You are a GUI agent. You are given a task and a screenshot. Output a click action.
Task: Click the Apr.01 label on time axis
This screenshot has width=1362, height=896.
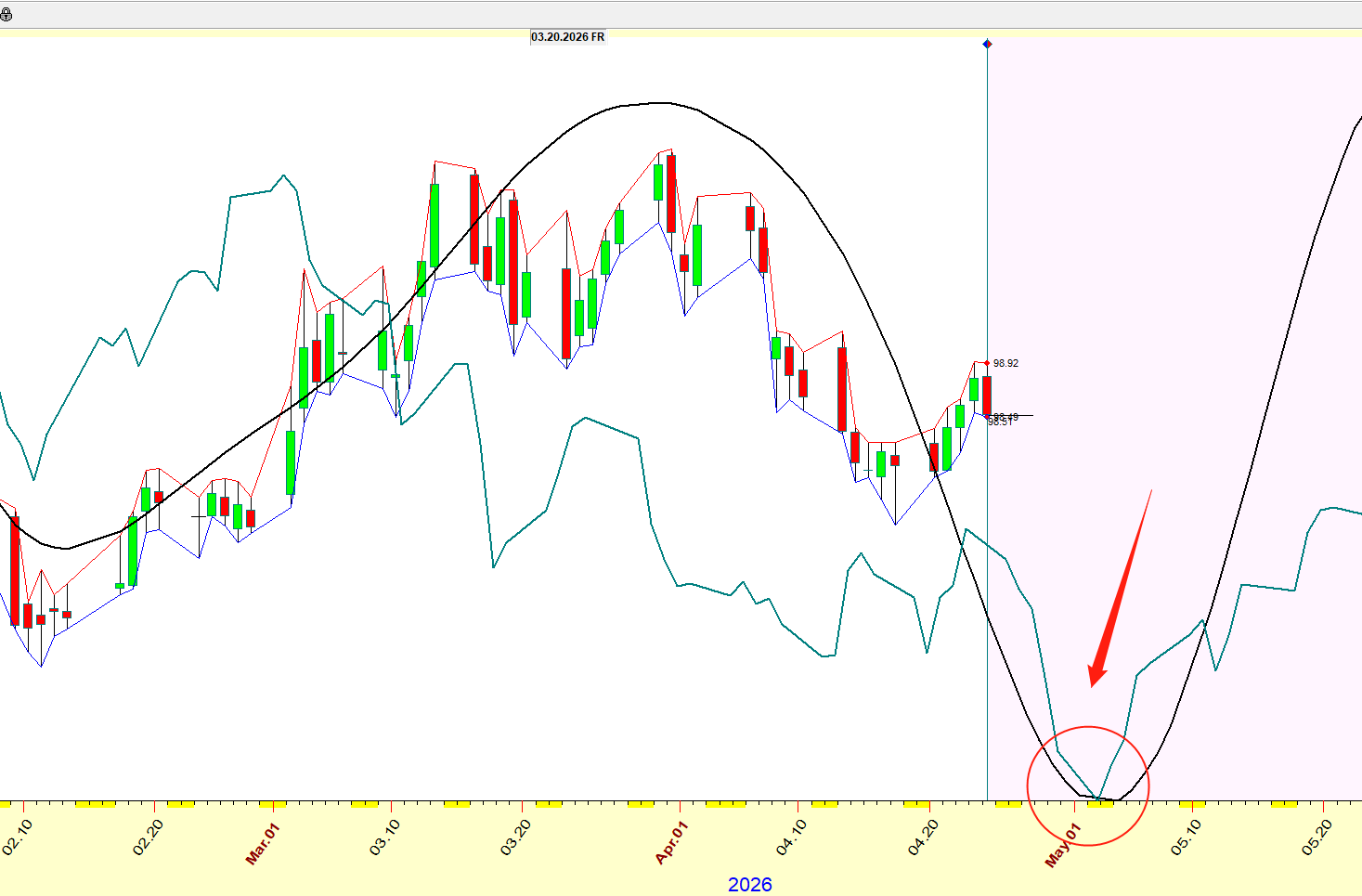[x=671, y=842]
